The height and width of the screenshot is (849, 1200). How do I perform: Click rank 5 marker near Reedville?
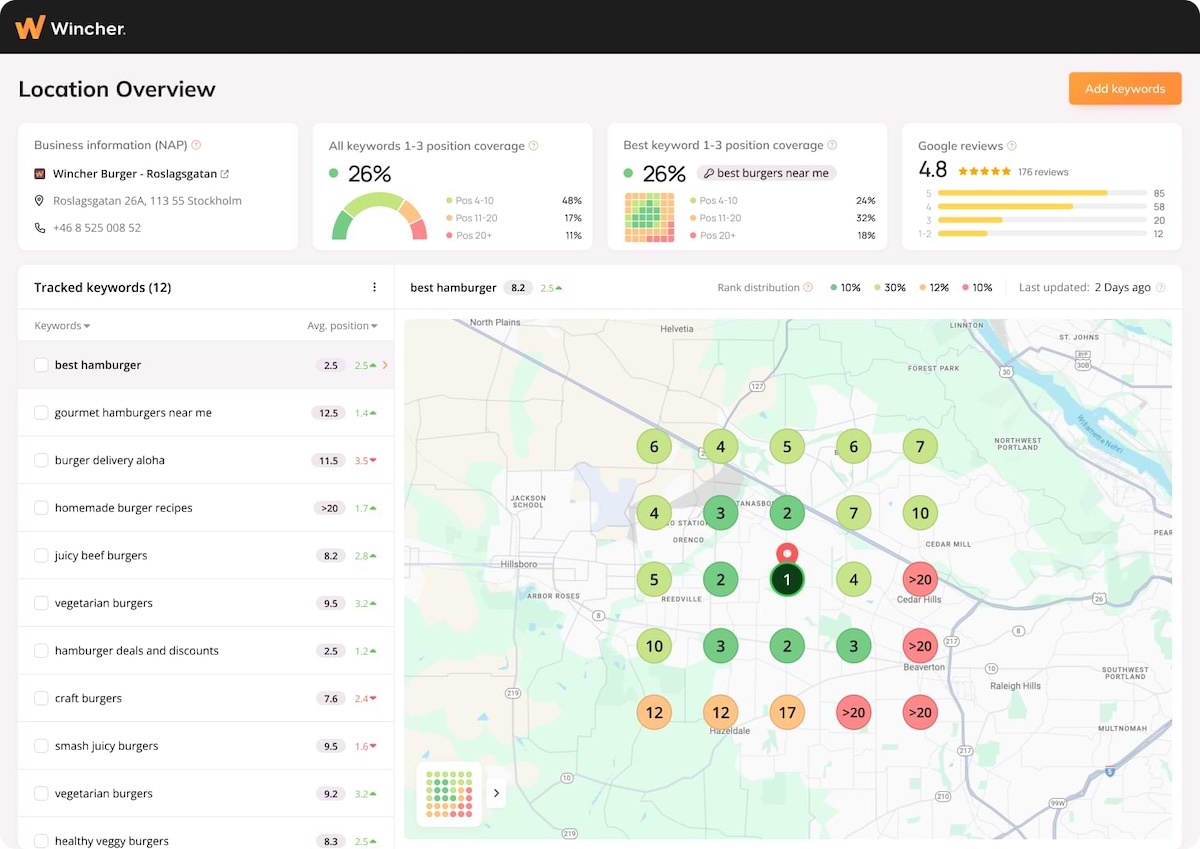click(654, 580)
